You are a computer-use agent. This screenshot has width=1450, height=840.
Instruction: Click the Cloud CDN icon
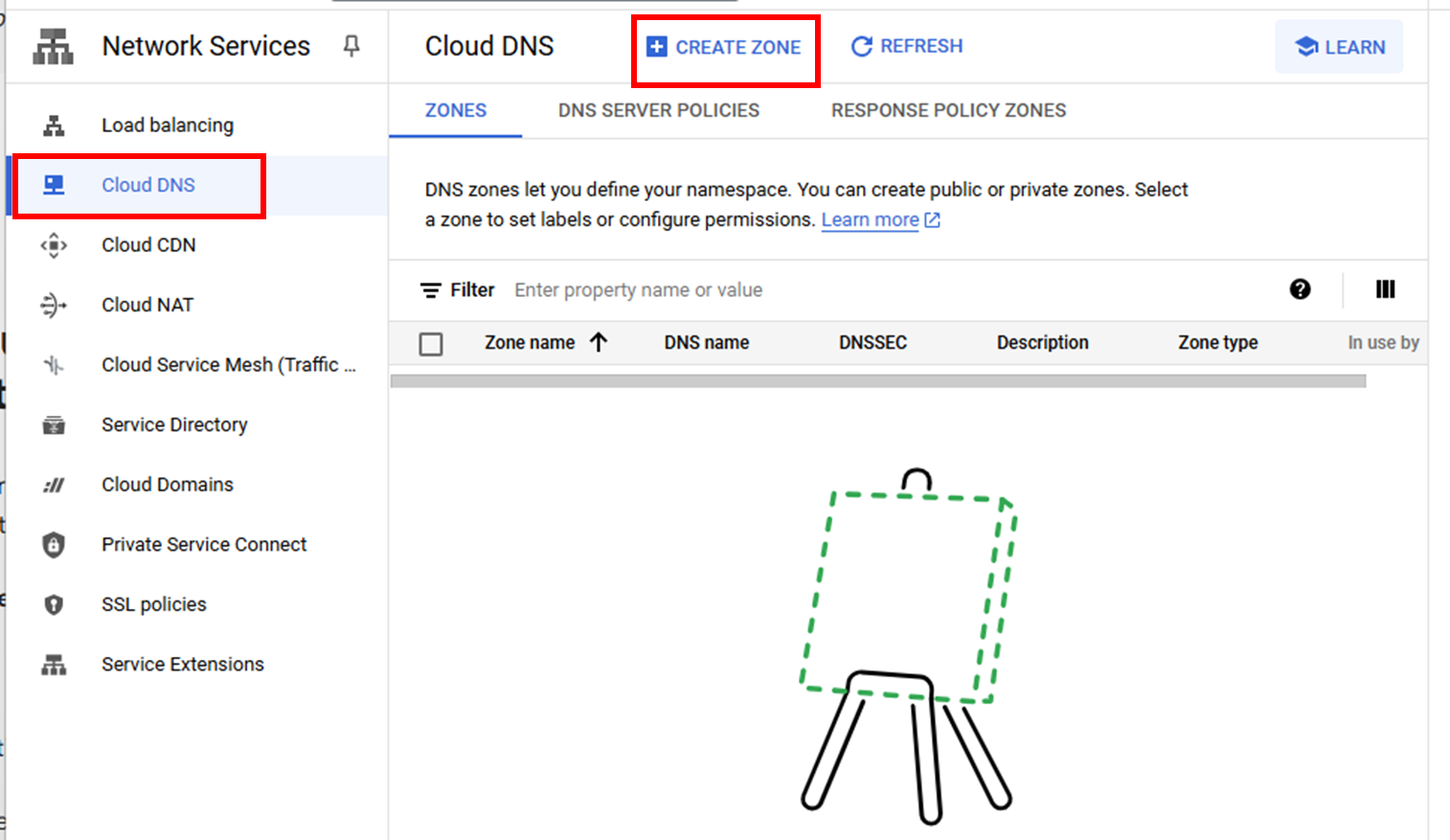click(54, 245)
